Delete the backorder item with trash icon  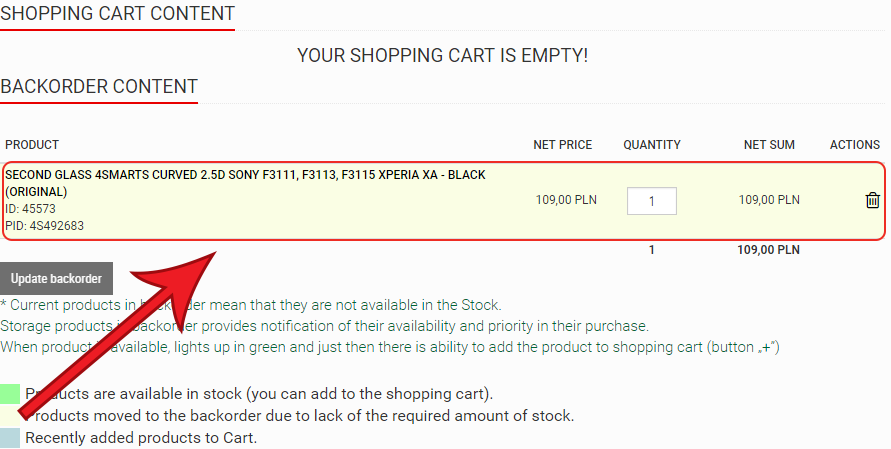coord(872,200)
